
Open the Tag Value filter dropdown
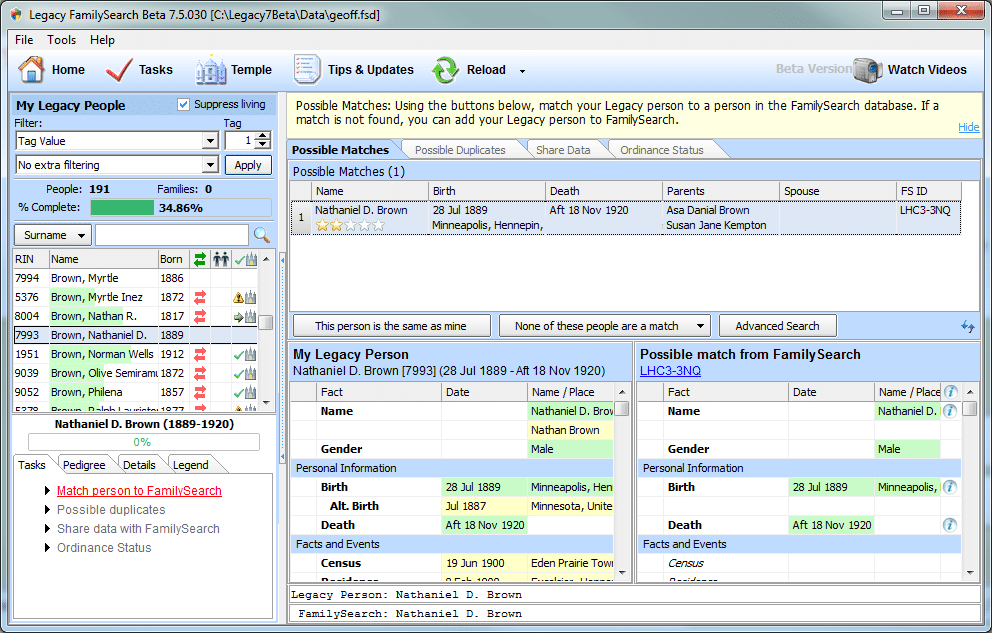click(x=211, y=140)
